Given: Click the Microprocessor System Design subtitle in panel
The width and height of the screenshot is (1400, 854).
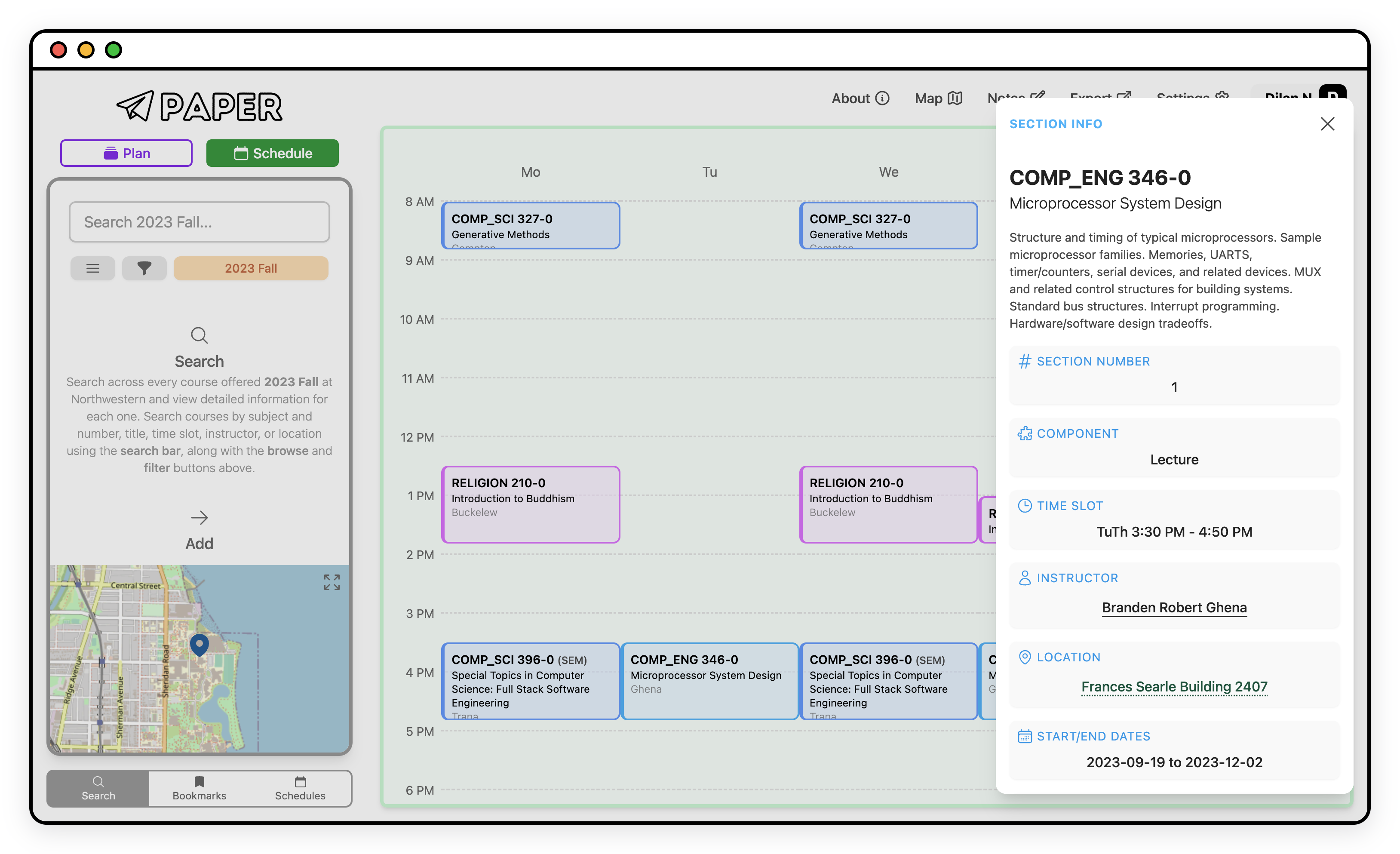Looking at the screenshot, I should coord(1115,203).
